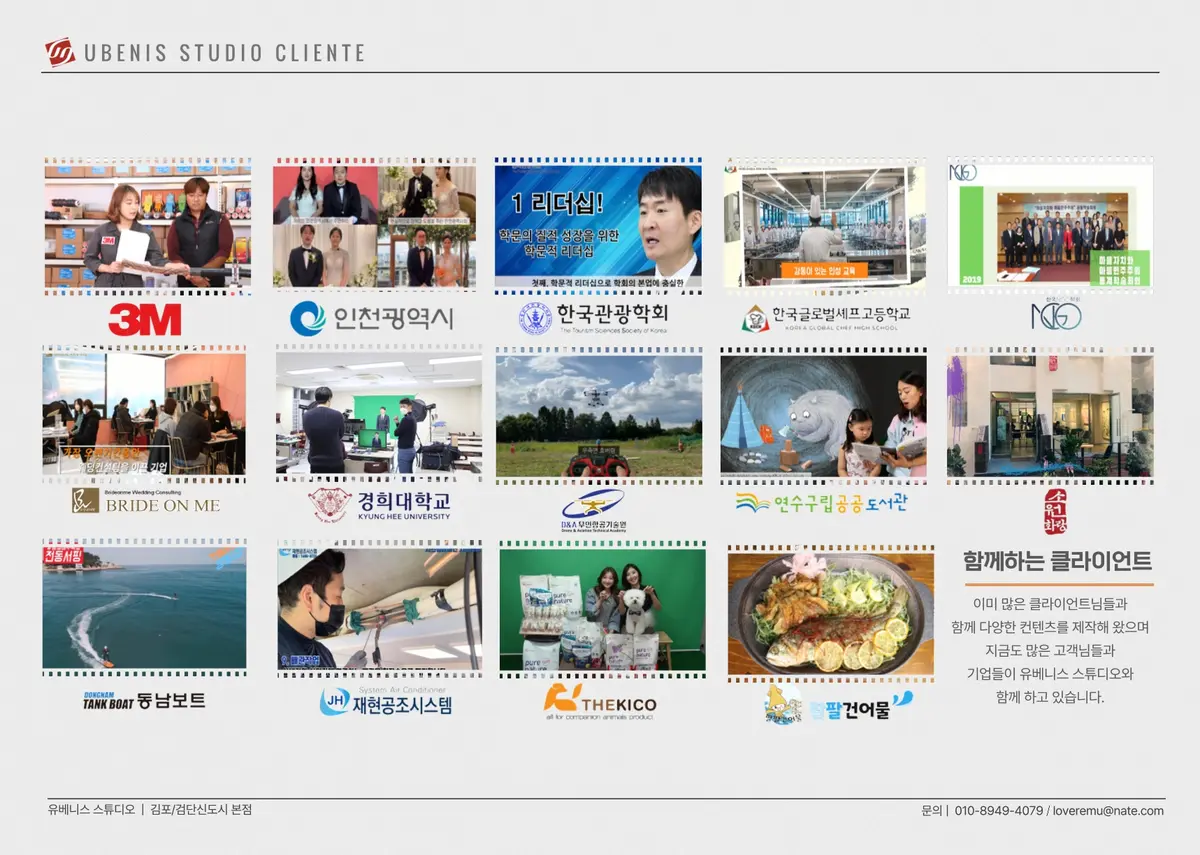Viewport: 1200px width, 855px height.
Task: Open the 3M shop video thumbnail
Action: coord(147,226)
